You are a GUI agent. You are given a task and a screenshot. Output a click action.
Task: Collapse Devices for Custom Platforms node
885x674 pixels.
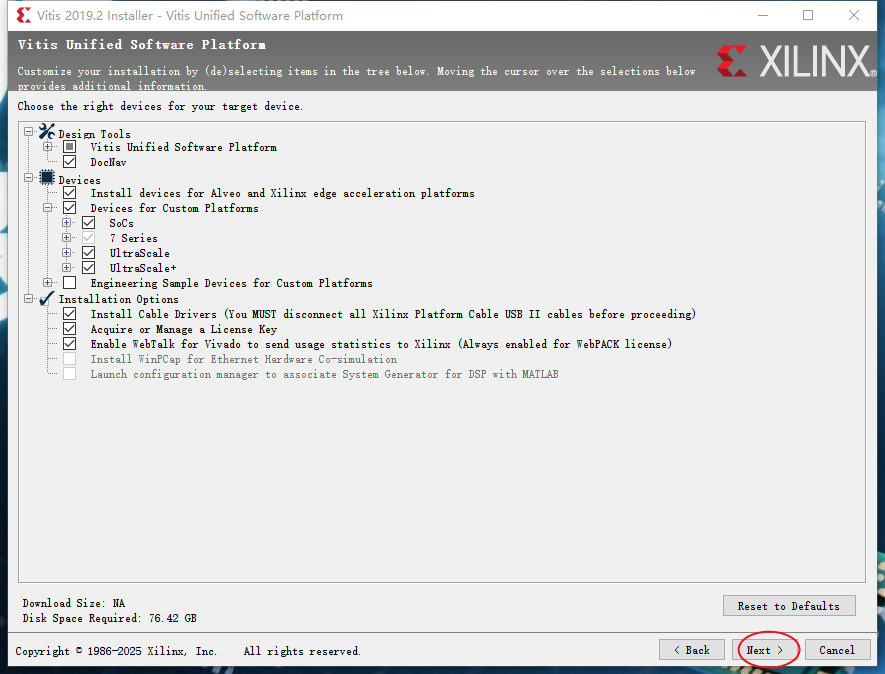click(x=47, y=208)
